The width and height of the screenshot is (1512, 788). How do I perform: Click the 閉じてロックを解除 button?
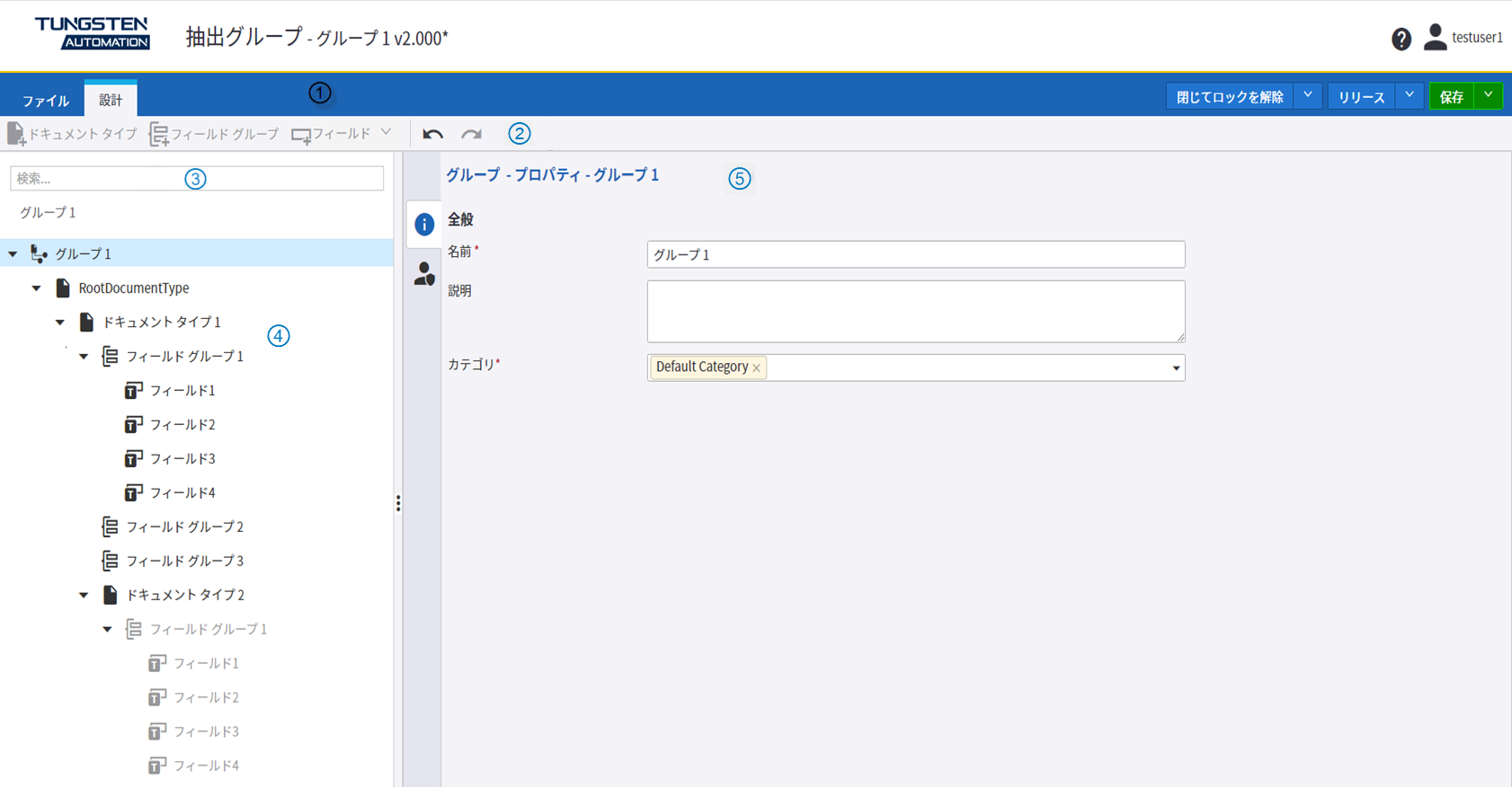[1229, 97]
